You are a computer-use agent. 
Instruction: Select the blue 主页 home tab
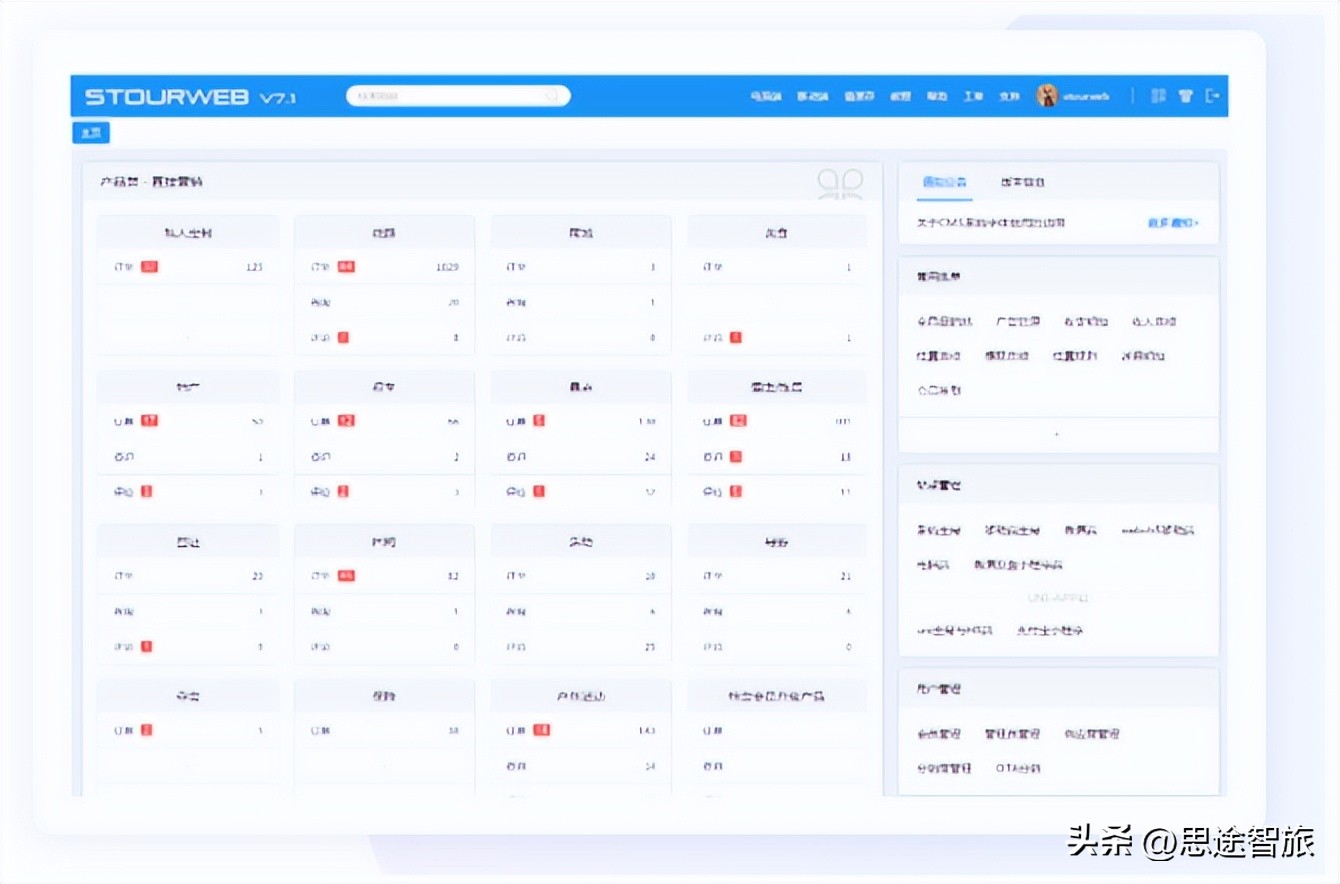click(x=91, y=133)
